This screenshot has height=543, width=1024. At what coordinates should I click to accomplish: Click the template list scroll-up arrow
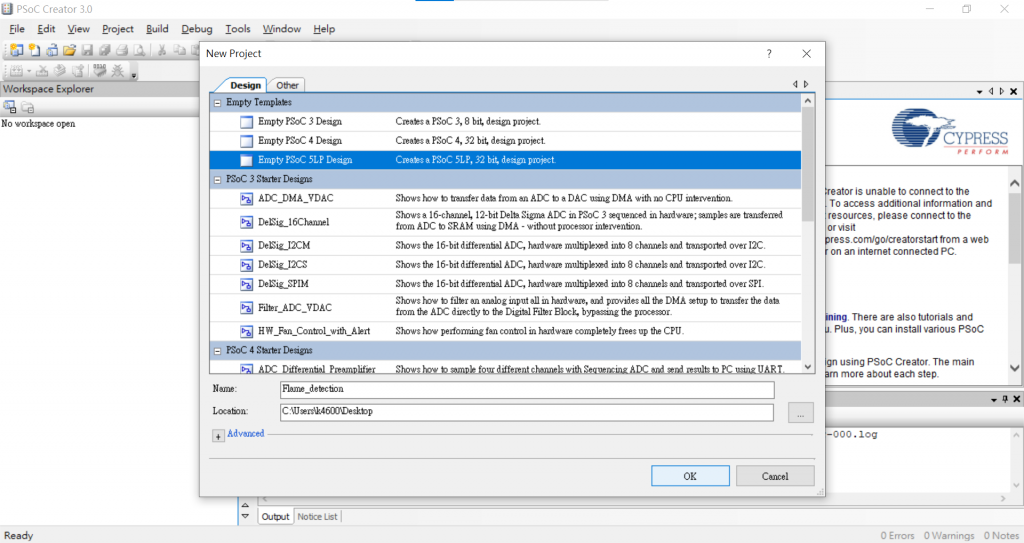click(x=808, y=101)
